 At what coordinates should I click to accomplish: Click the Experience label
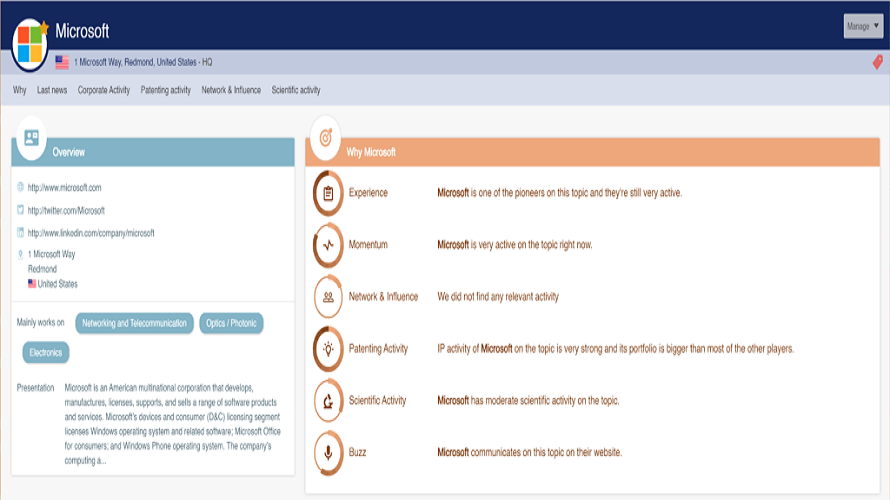pos(368,193)
